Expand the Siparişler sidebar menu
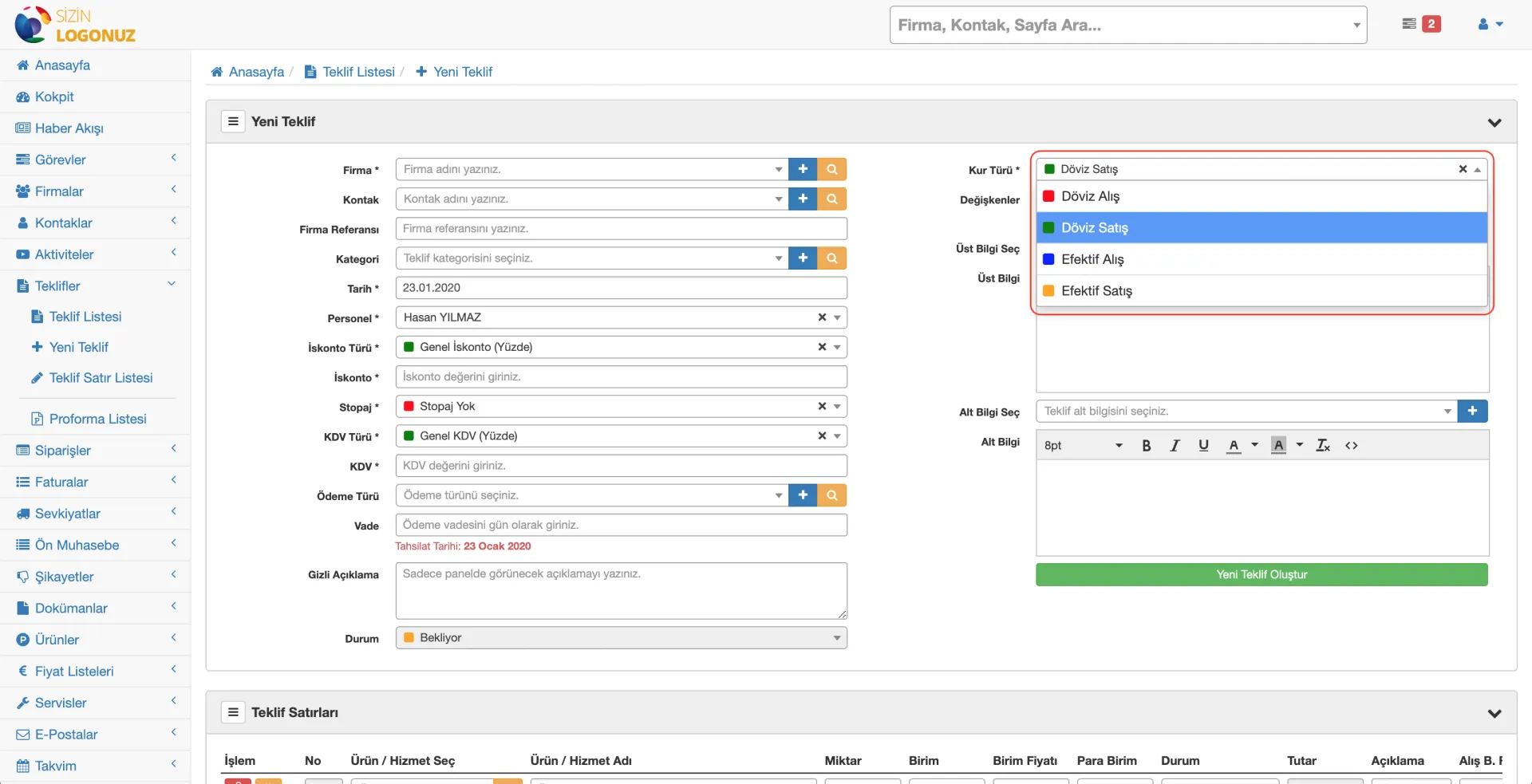 coord(95,451)
